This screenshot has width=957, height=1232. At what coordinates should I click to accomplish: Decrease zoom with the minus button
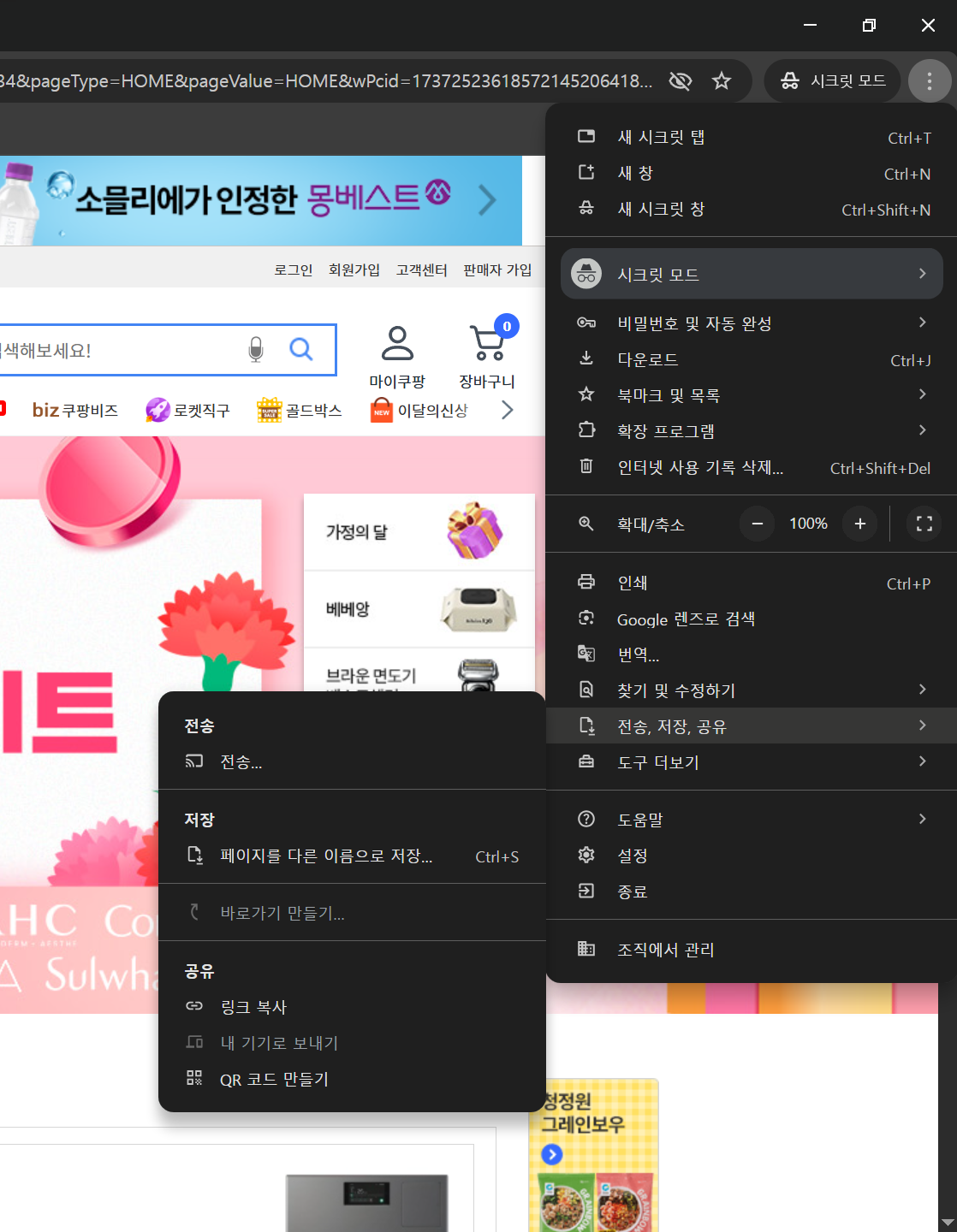coord(758,524)
